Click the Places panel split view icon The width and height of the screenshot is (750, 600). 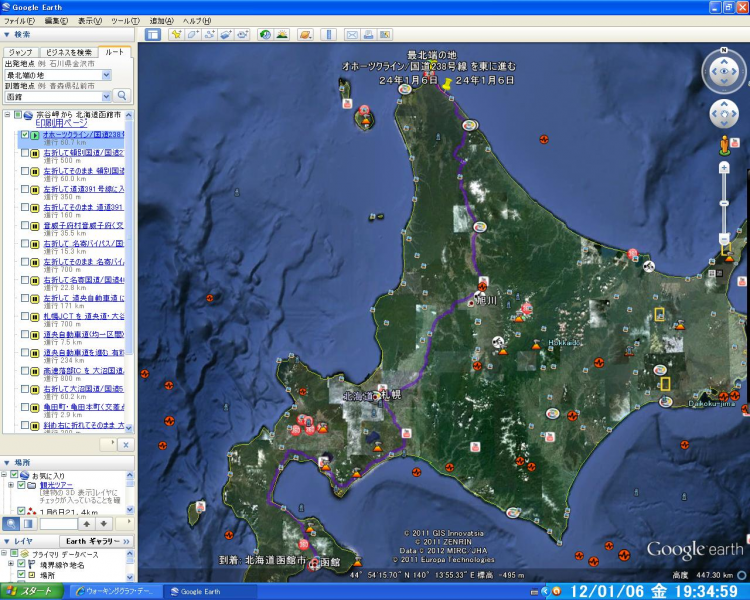28,523
